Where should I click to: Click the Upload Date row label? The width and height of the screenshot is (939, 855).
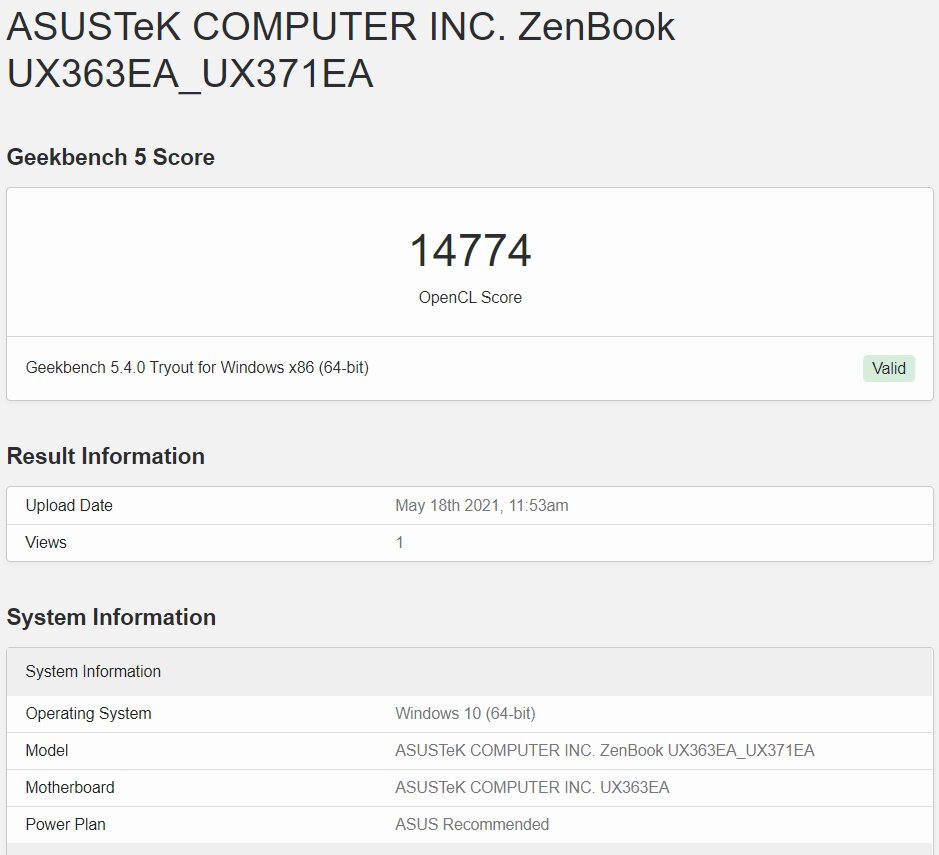click(x=69, y=505)
